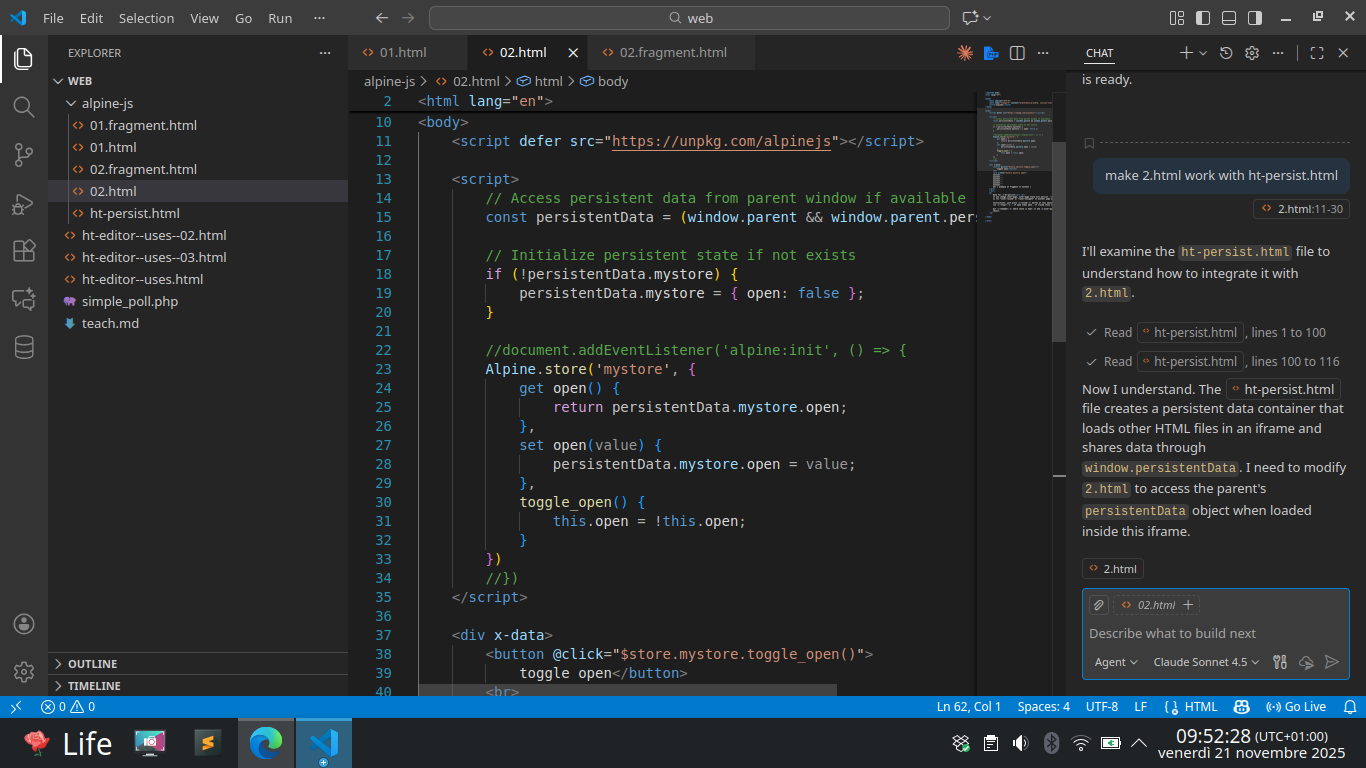Switch to the 02.fragment.html tab
Screen dimensions: 1366x768
(673, 53)
